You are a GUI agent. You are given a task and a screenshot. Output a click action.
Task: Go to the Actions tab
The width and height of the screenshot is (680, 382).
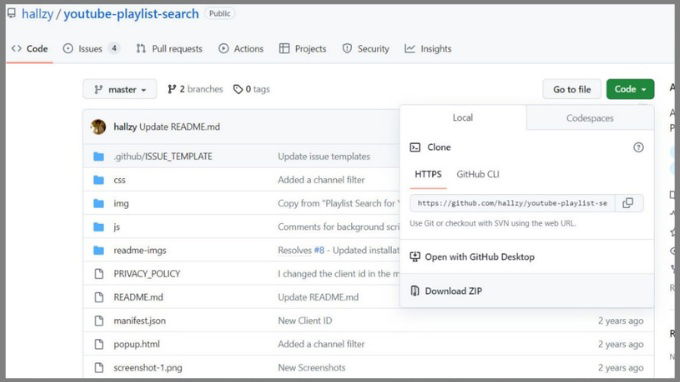point(241,49)
